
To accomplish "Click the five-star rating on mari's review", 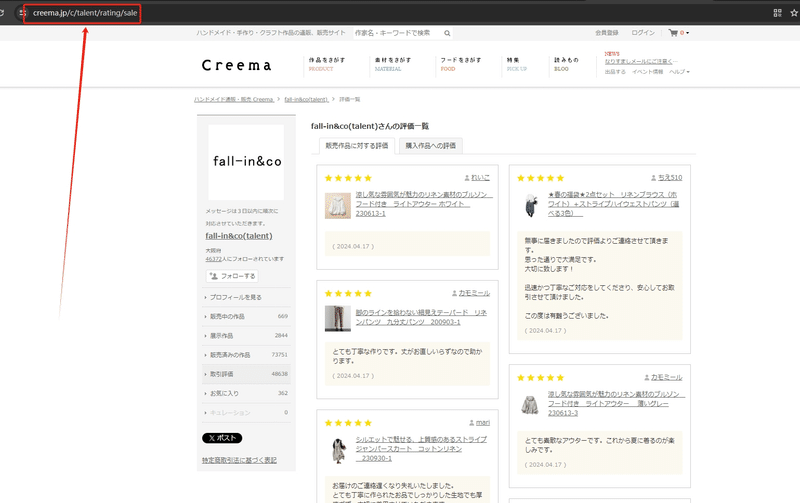I will tap(348, 423).
